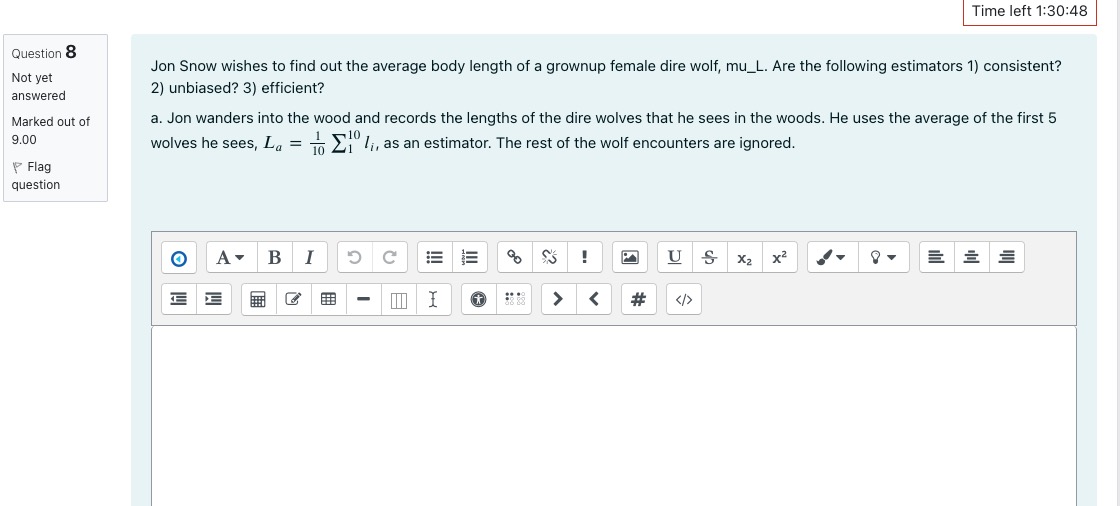The width and height of the screenshot is (1120, 506).
Task: Toggle strikethrough formatting
Action: click(x=709, y=258)
